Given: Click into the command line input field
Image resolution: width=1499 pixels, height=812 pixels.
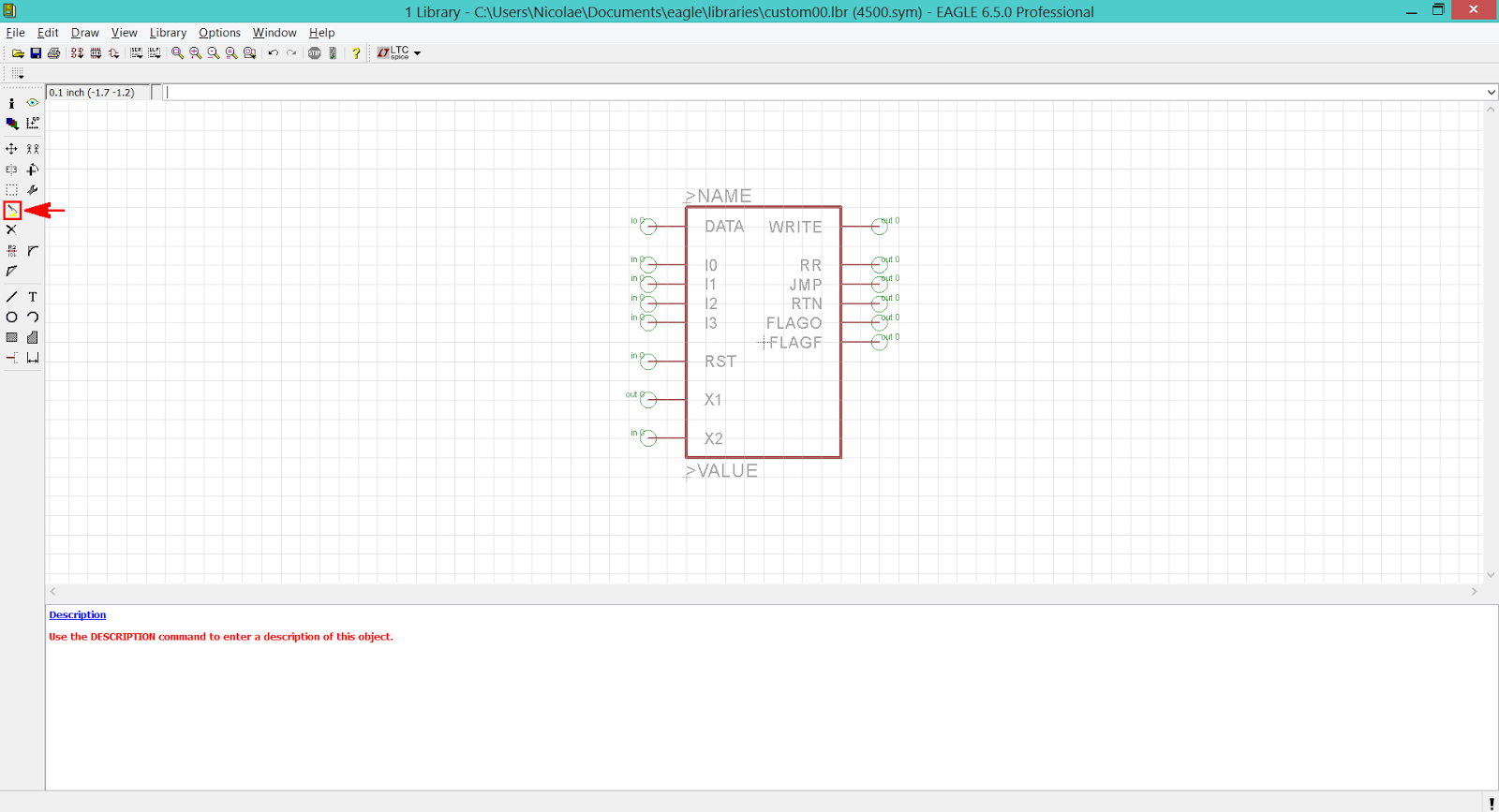Looking at the screenshot, I should [824, 93].
